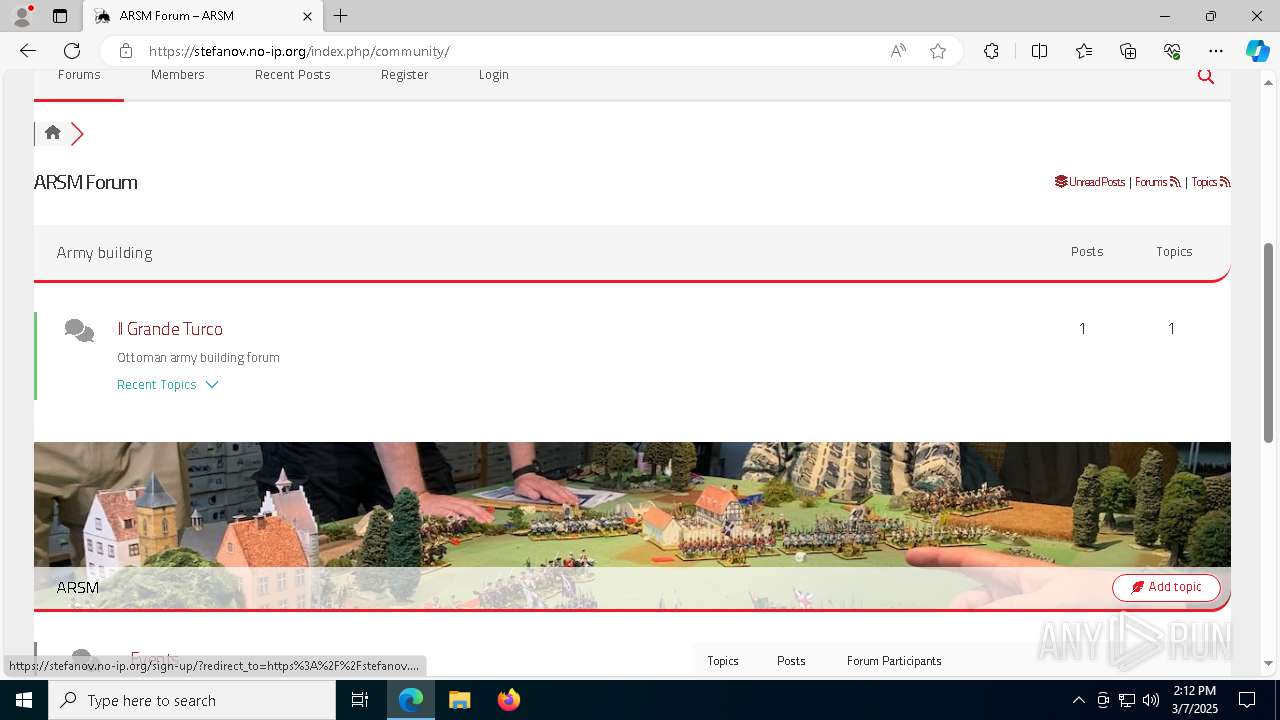Open the Login menu item
This screenshot has width=1280, height=720.
coord(494,75)
